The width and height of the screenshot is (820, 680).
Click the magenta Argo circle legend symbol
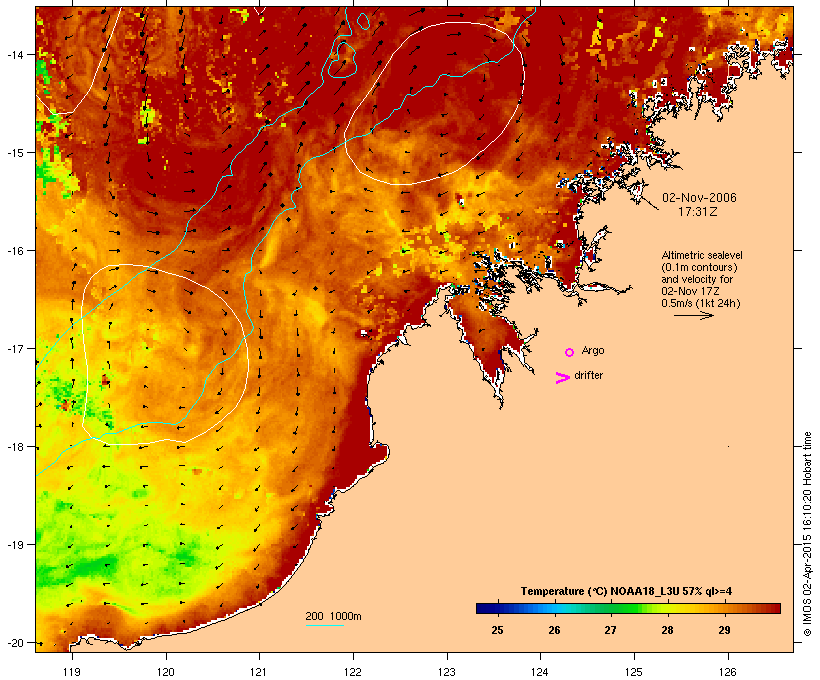click(570, 353)
